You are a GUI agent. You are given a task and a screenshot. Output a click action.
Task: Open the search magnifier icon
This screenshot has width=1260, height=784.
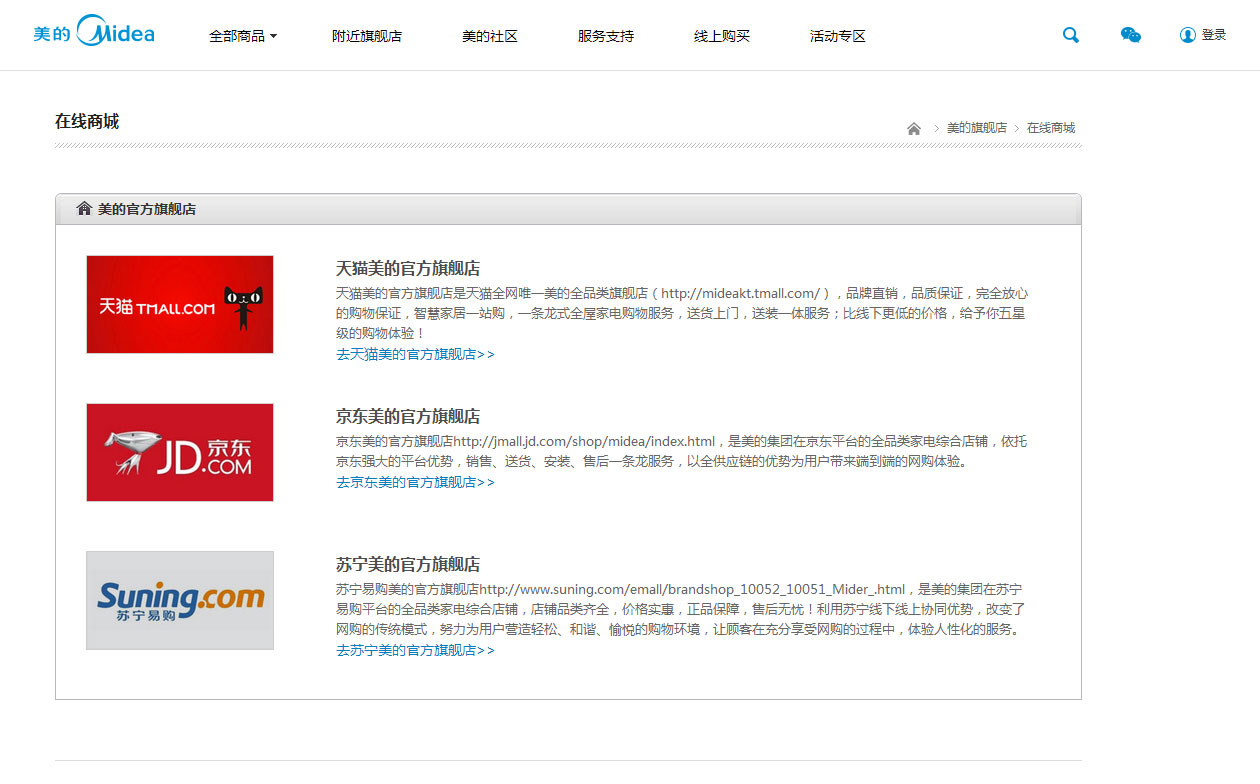pyautogui.click(x=1071, y=35)
